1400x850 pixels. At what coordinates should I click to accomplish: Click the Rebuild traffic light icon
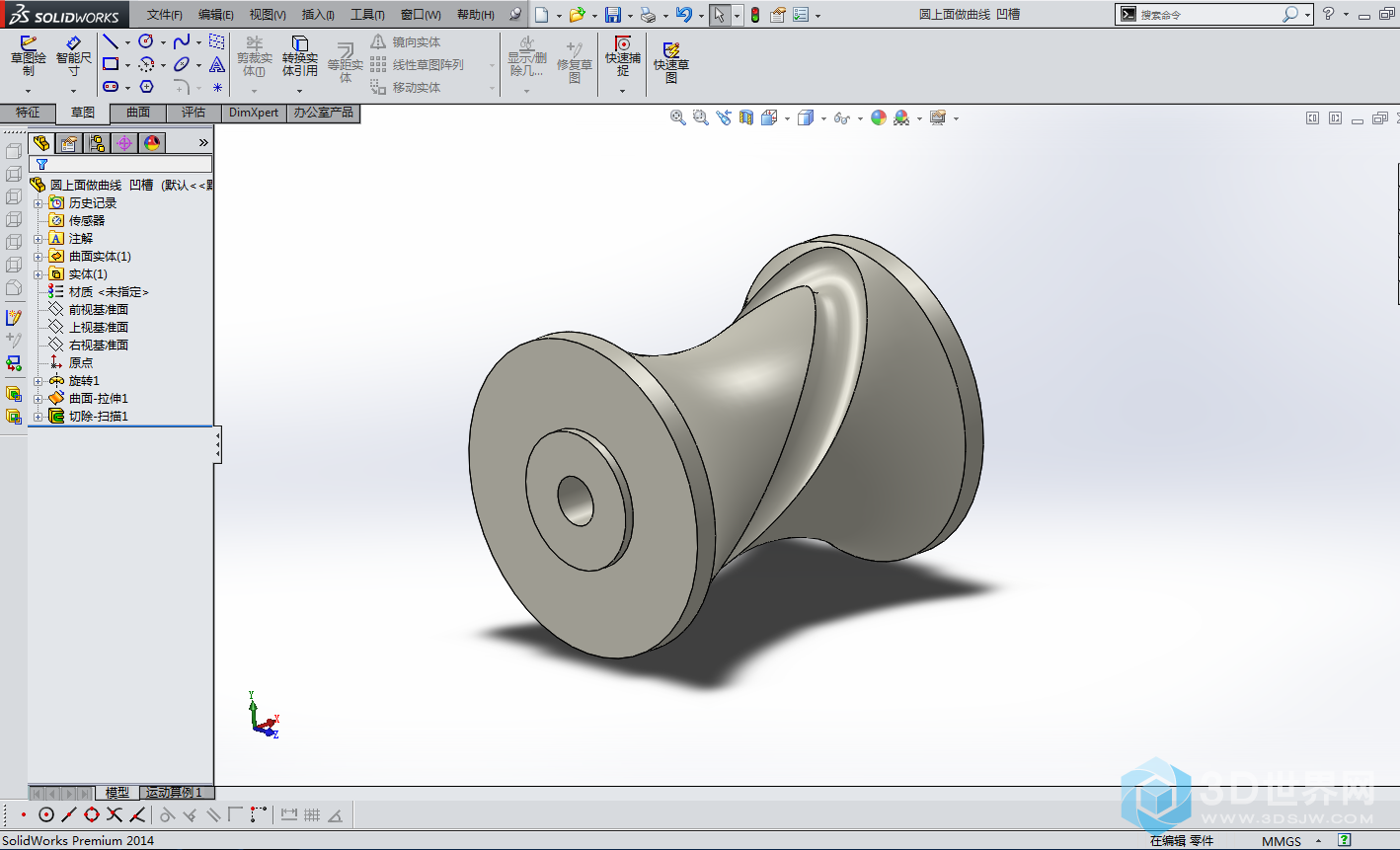point(755,15)
